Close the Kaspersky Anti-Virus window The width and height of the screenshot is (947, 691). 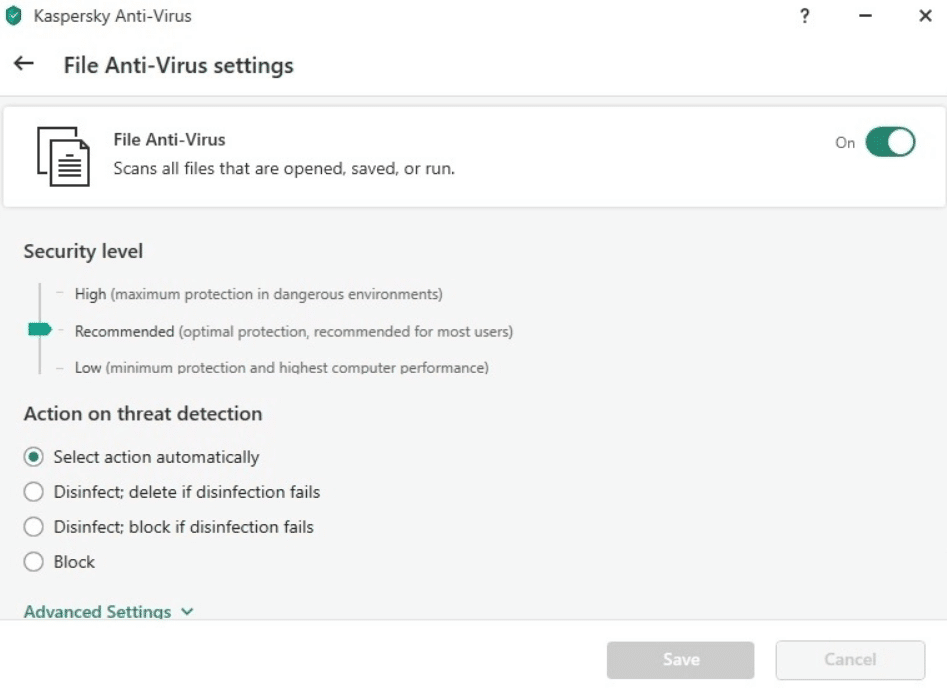click(925, 16)
